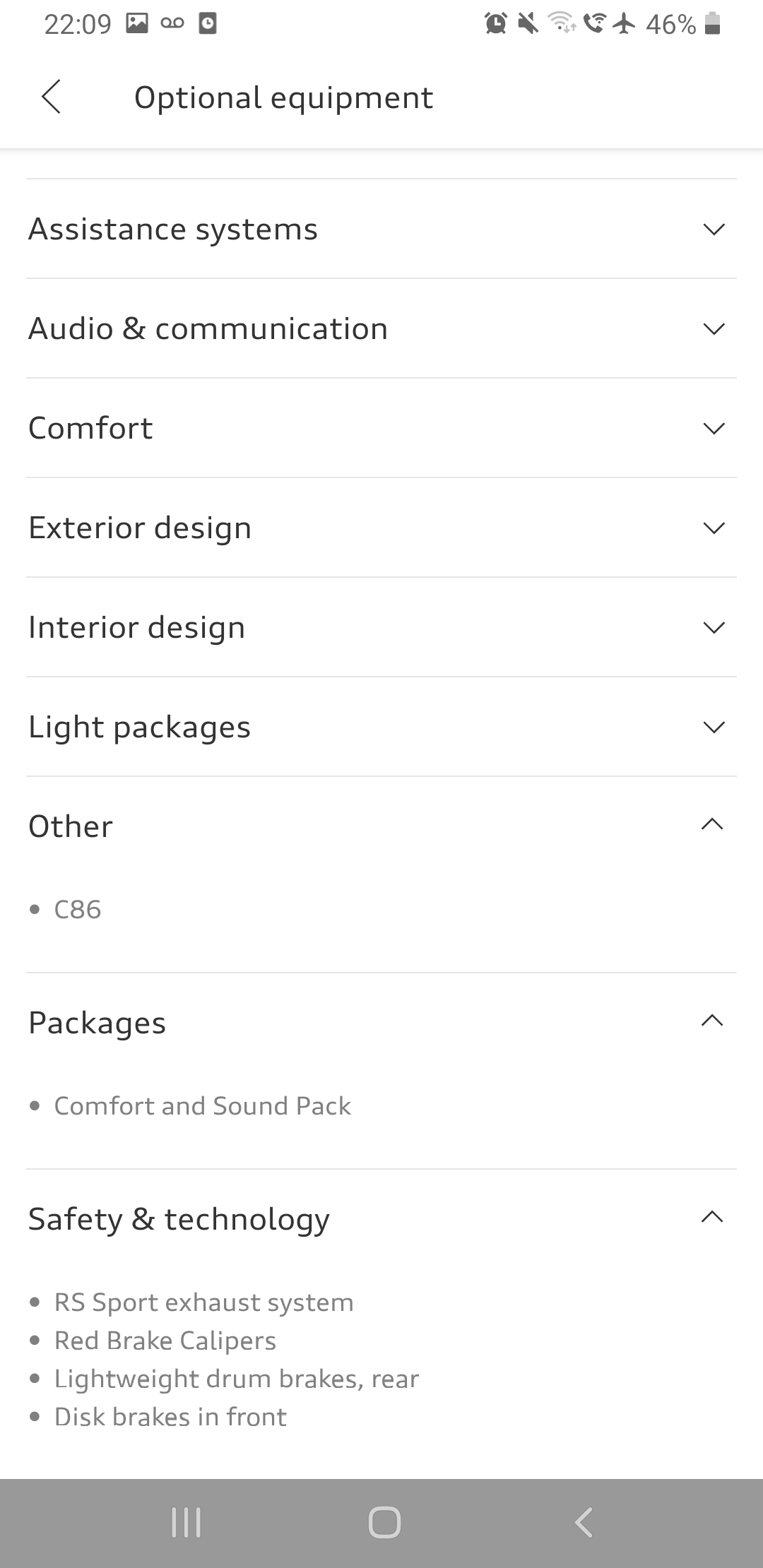
Task: Expand Exterior design chevron
Action: click(x=714, y=528)
